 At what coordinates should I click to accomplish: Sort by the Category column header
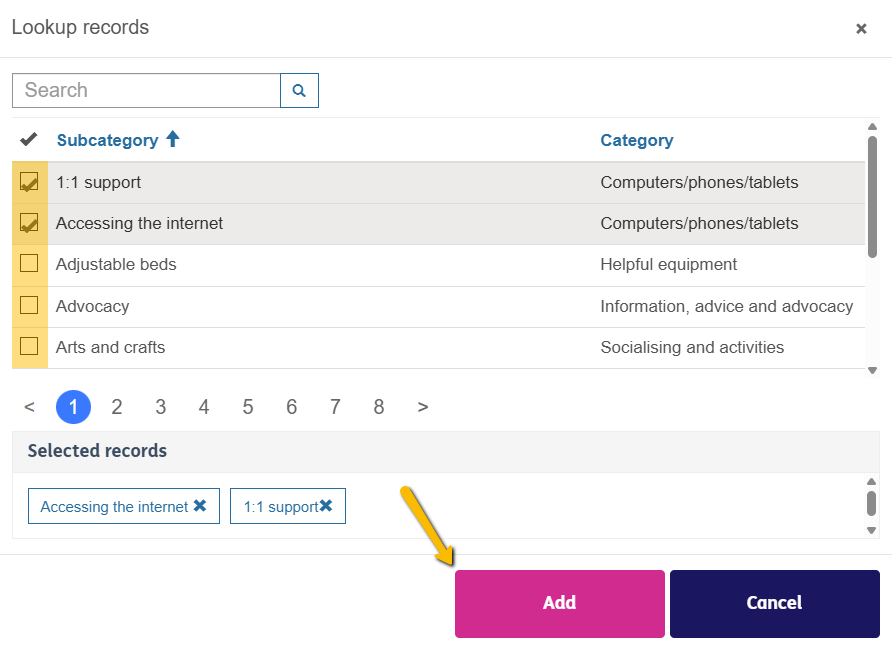(x=637, y=140)
